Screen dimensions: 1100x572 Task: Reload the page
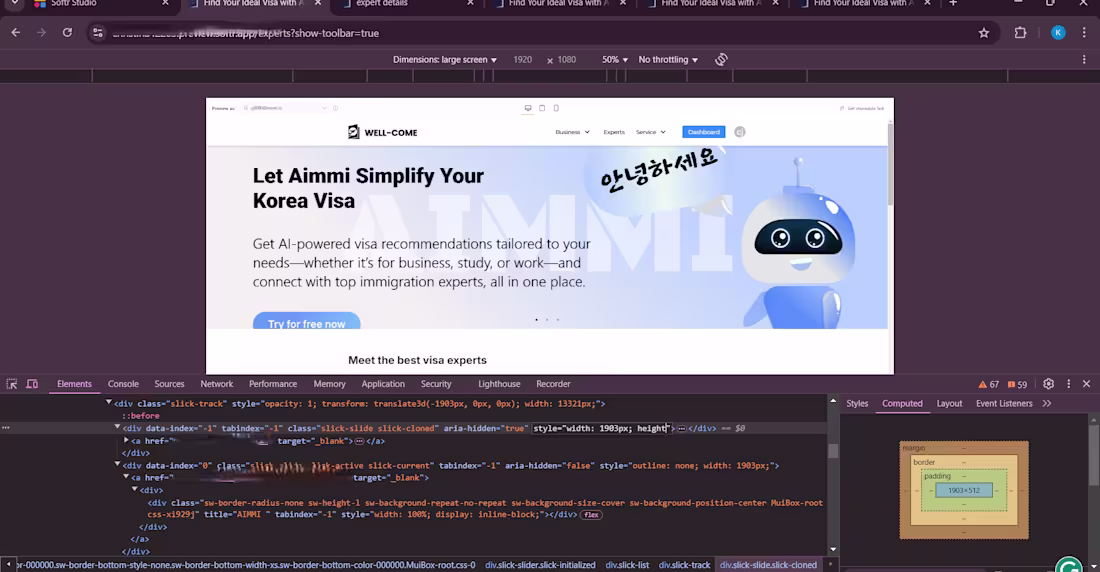pyautogui.click(x=67, y=33)
